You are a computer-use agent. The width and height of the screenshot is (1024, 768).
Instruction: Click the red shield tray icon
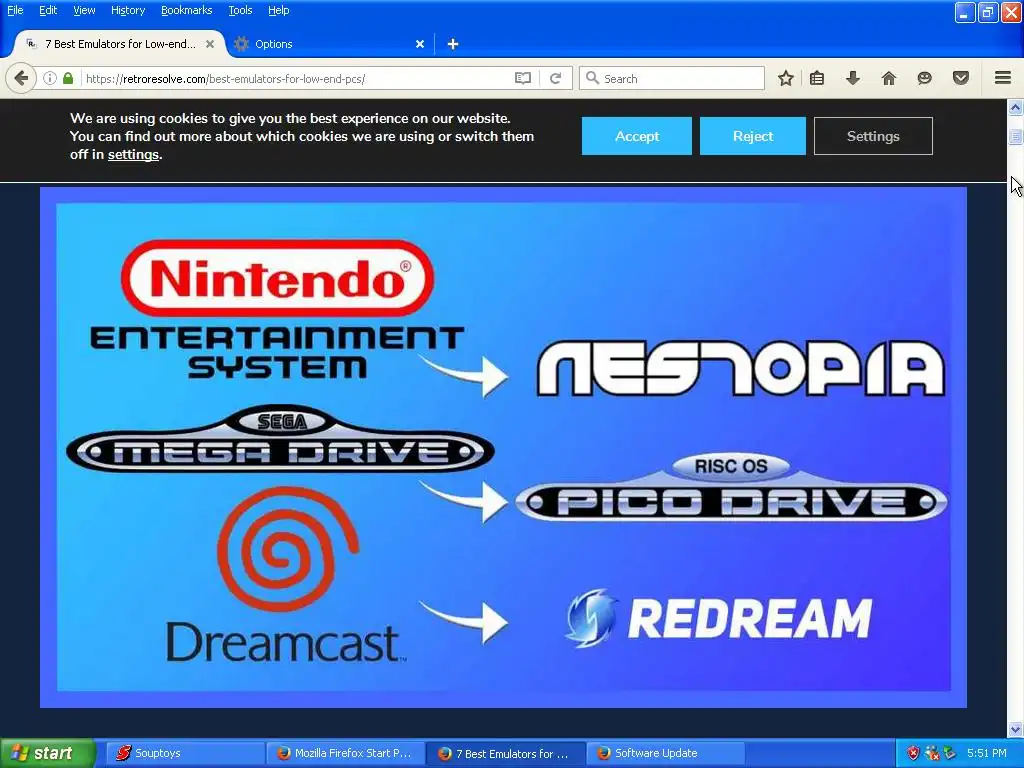pos(913,753)
